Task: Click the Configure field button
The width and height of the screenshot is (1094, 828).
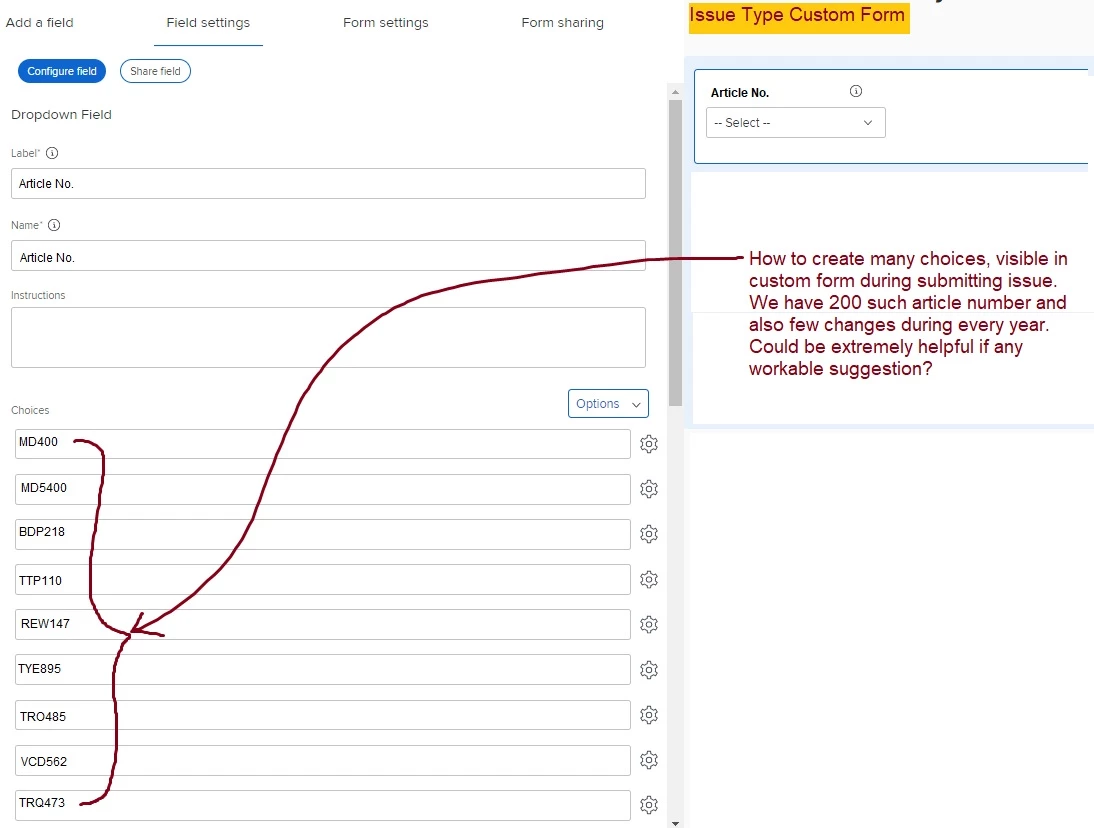Action: pyautogui.click(x=62, y=71)
